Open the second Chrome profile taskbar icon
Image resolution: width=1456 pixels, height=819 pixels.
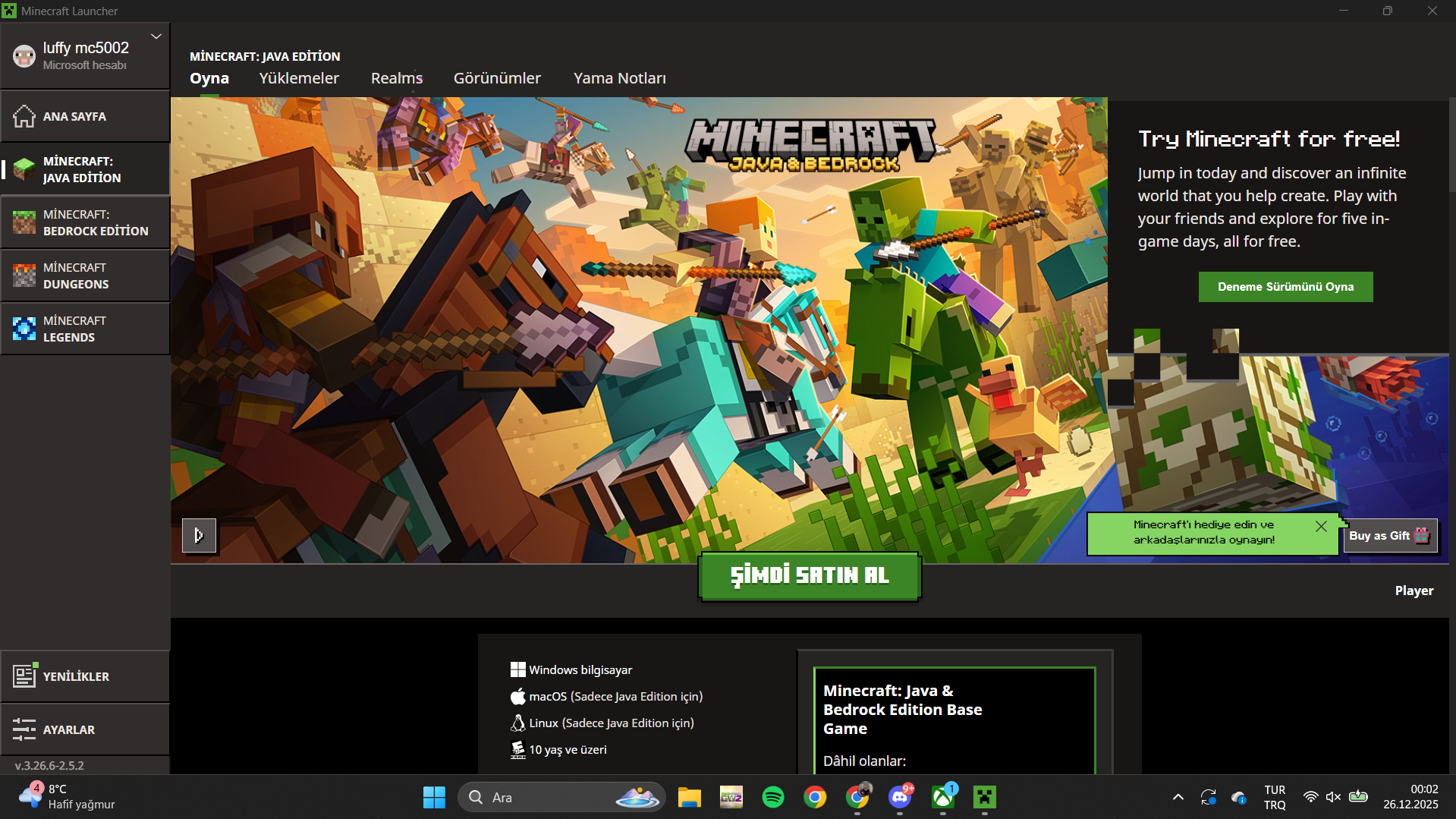point(857,797)
